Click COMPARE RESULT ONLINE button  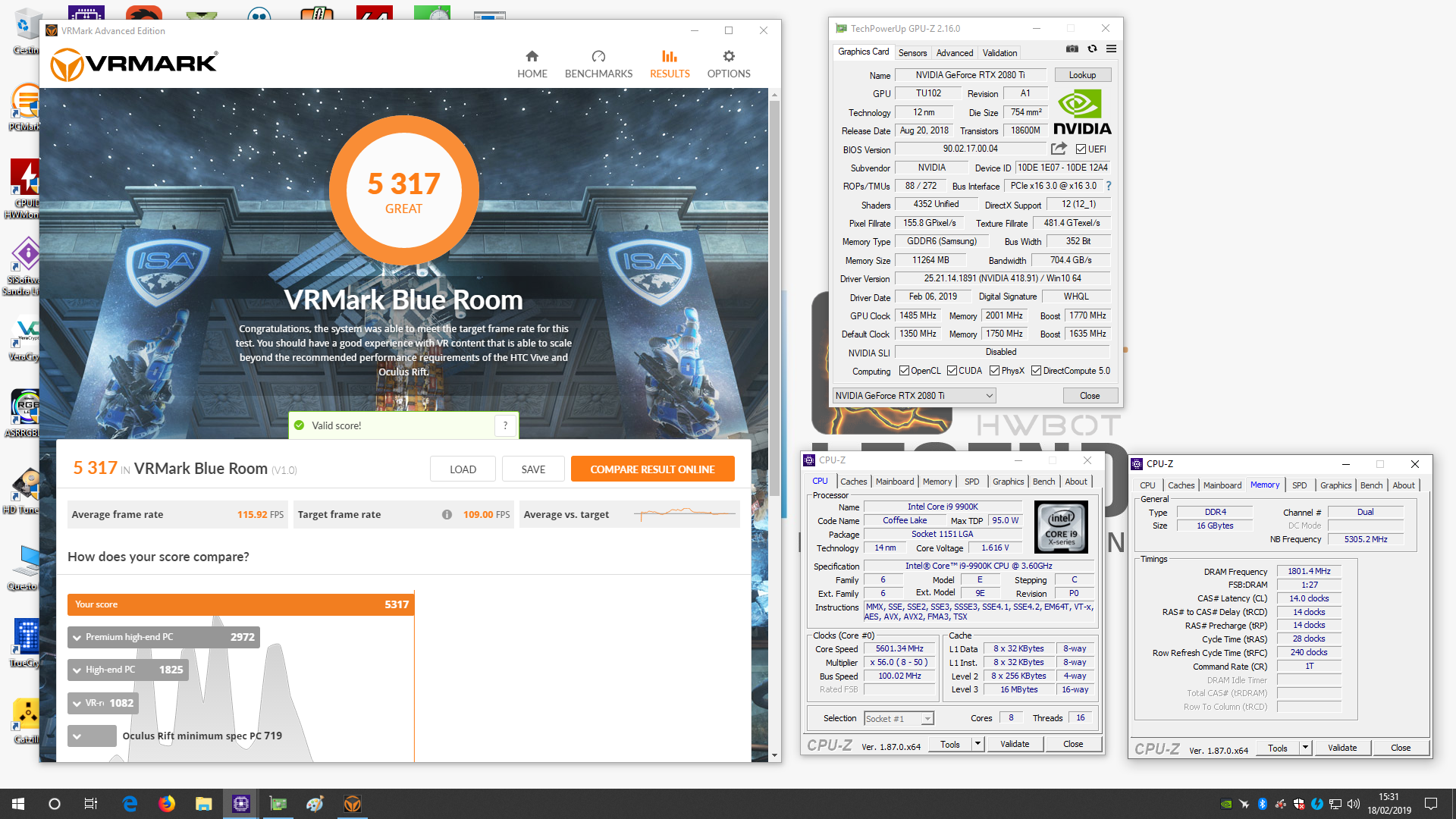click(652, 469)
